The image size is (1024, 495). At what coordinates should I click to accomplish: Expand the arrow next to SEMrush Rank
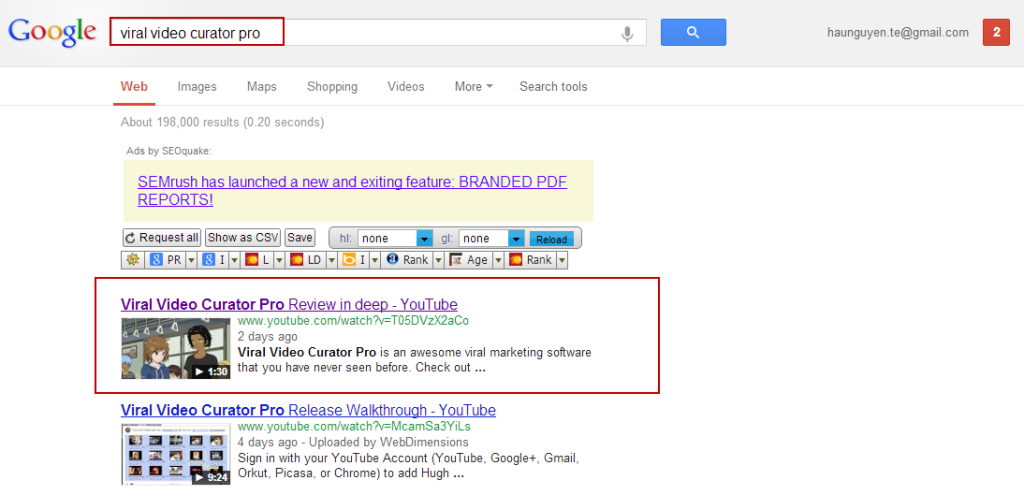click(562, 260)
